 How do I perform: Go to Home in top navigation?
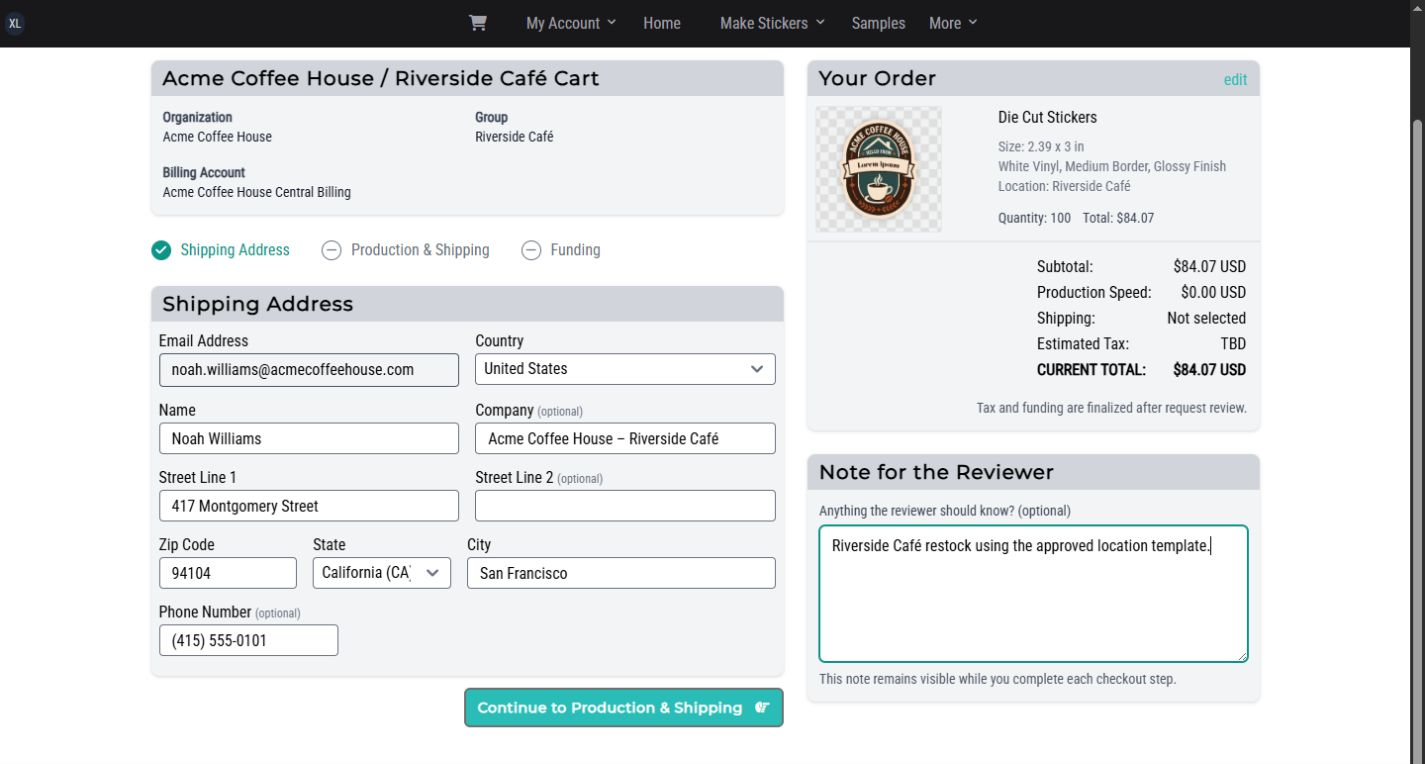pyautogui.click(x=662, y=23)
